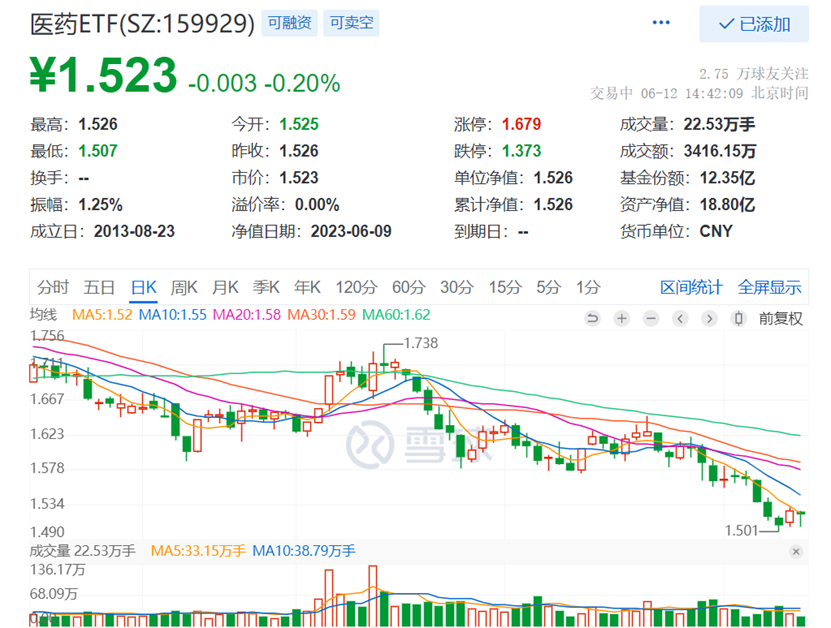Click the candlestick style icon

click(738, 319)
